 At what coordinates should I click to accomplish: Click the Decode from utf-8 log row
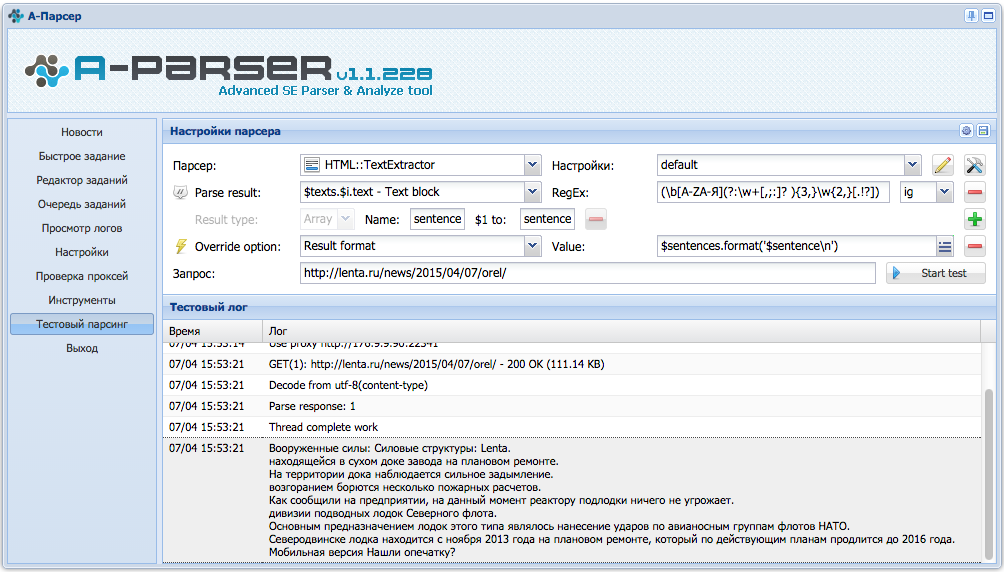[x=572, y=385]
